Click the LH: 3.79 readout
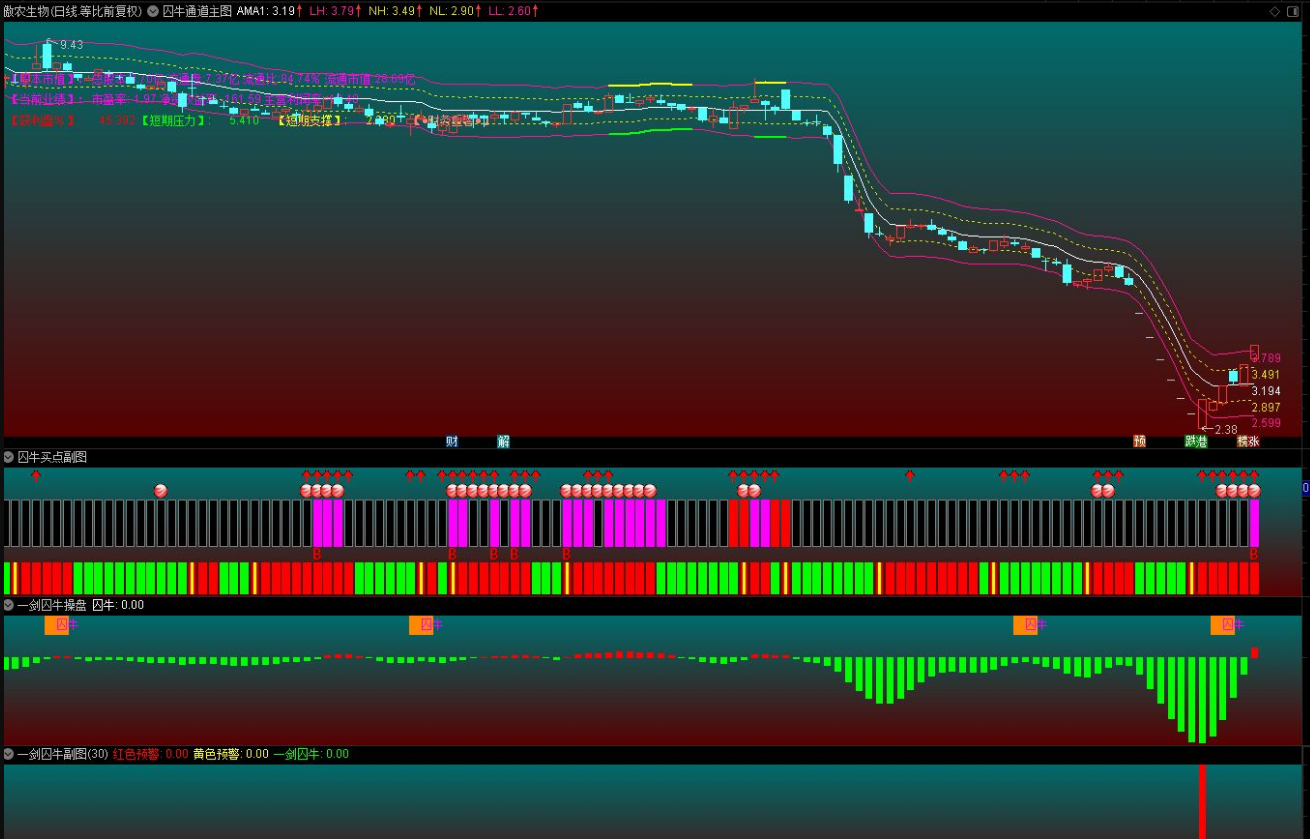Screen dimensions: 1310x839 coord(335,11)
